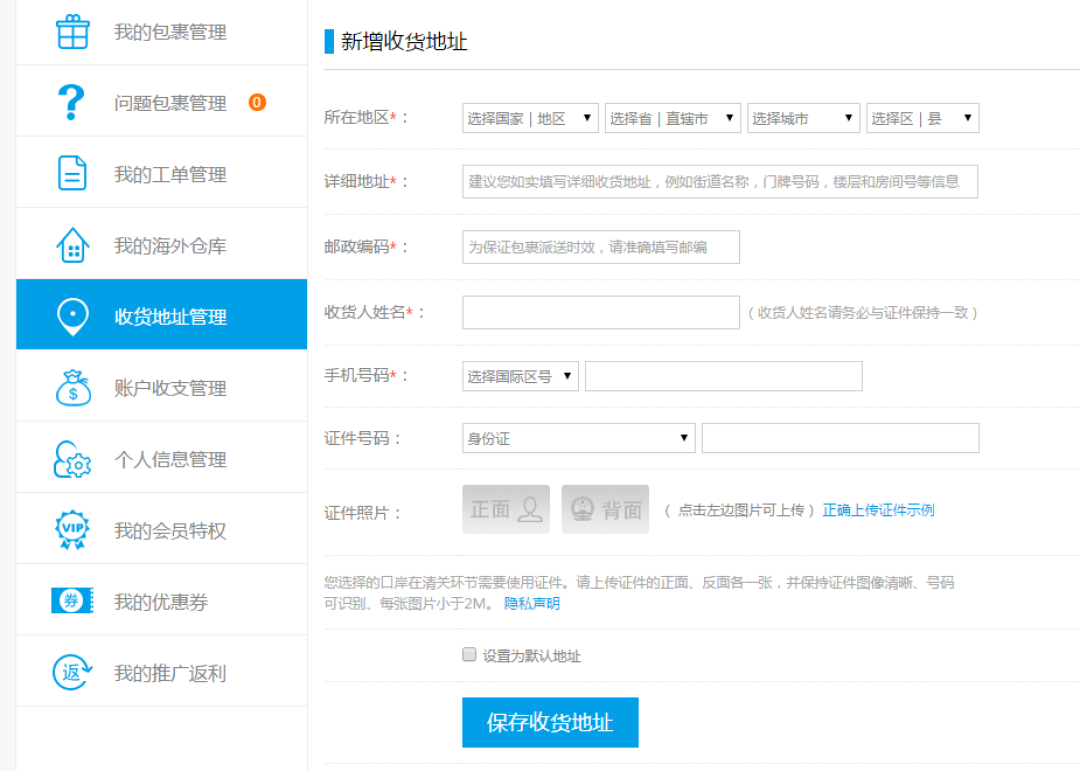
Task: Open the 隐私声明 link
Action: 532,604
